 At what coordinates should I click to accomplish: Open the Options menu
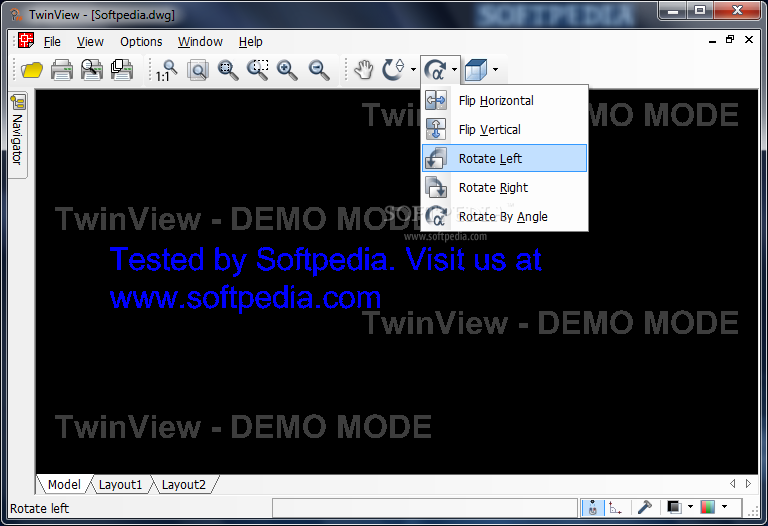pyautogui.click(x=141, y=42)
